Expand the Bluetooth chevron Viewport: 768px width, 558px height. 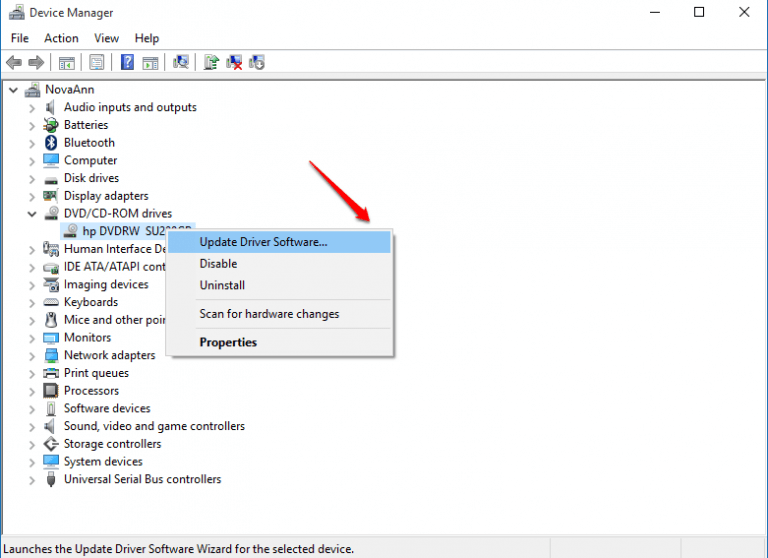click(x=32, y=143)
